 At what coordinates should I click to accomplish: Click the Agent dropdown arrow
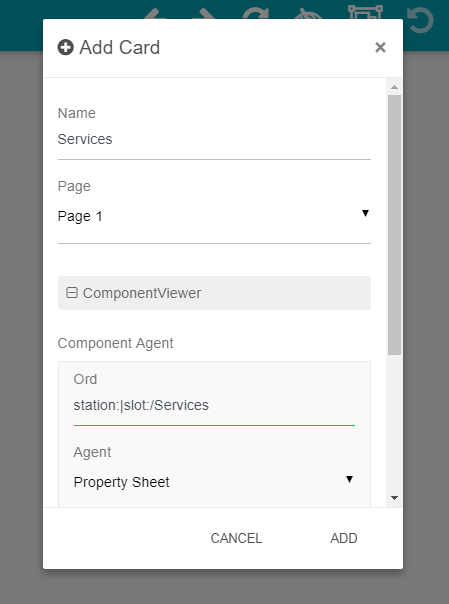(x=349, y=479)
